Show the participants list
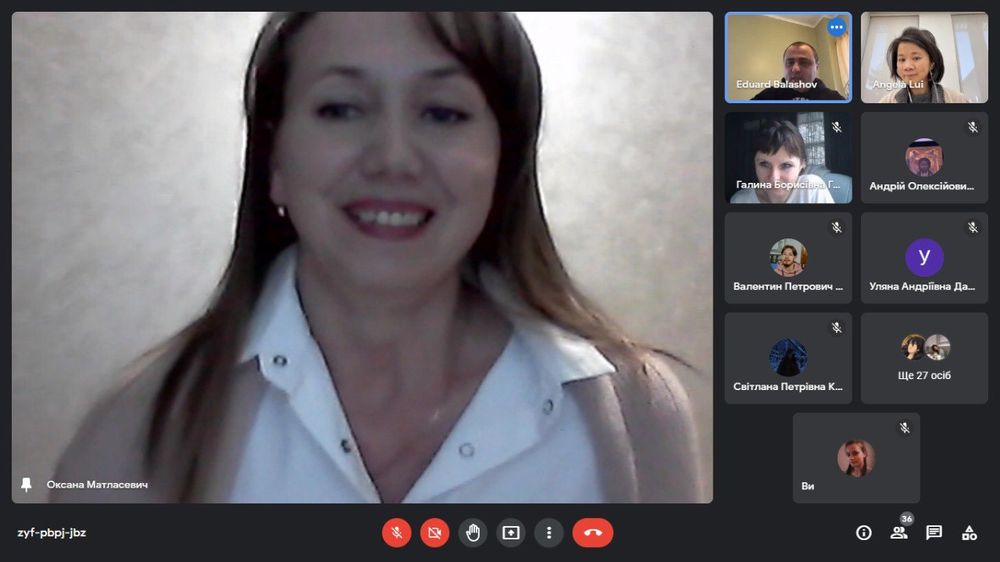 pos(899,533)
